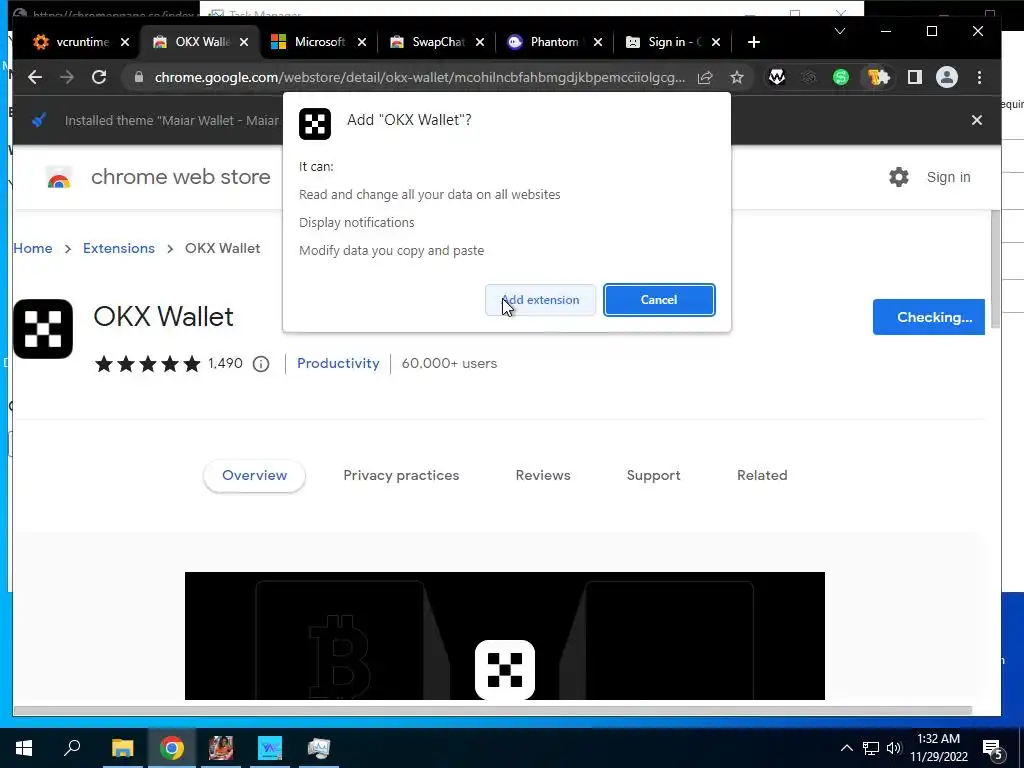Click the Chrome taskbar icon
This screenshot has height=768, width=1024.
tap(172, 748)
